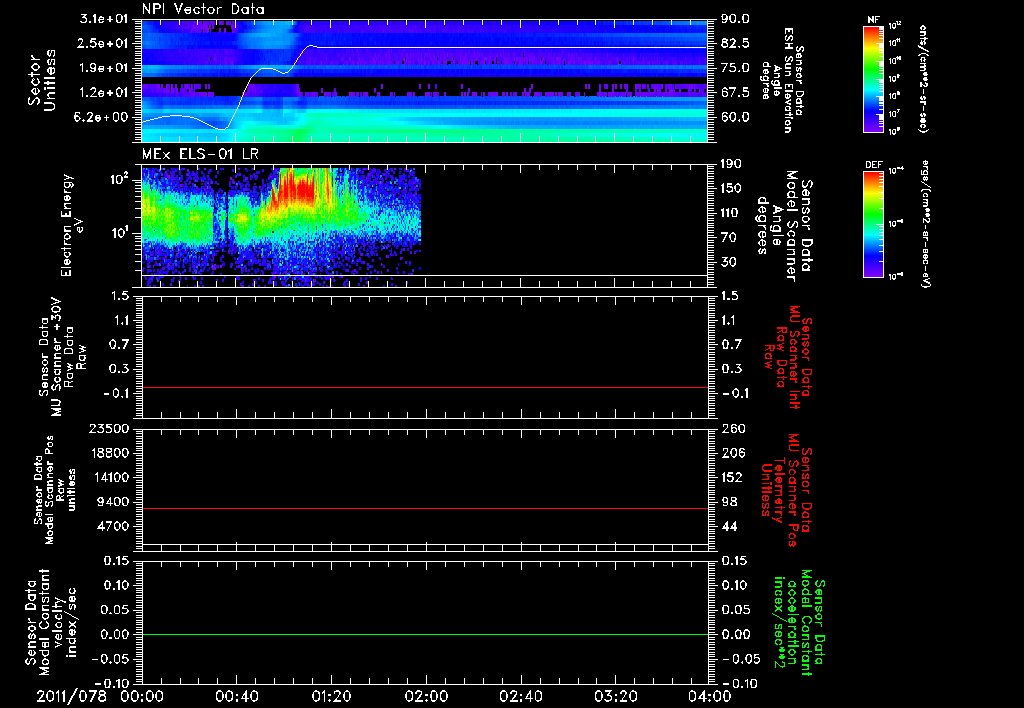Click the Electron Energy eV axis label
The height and width of the screenshot is (708, 1024).
[x=73, y=225]
